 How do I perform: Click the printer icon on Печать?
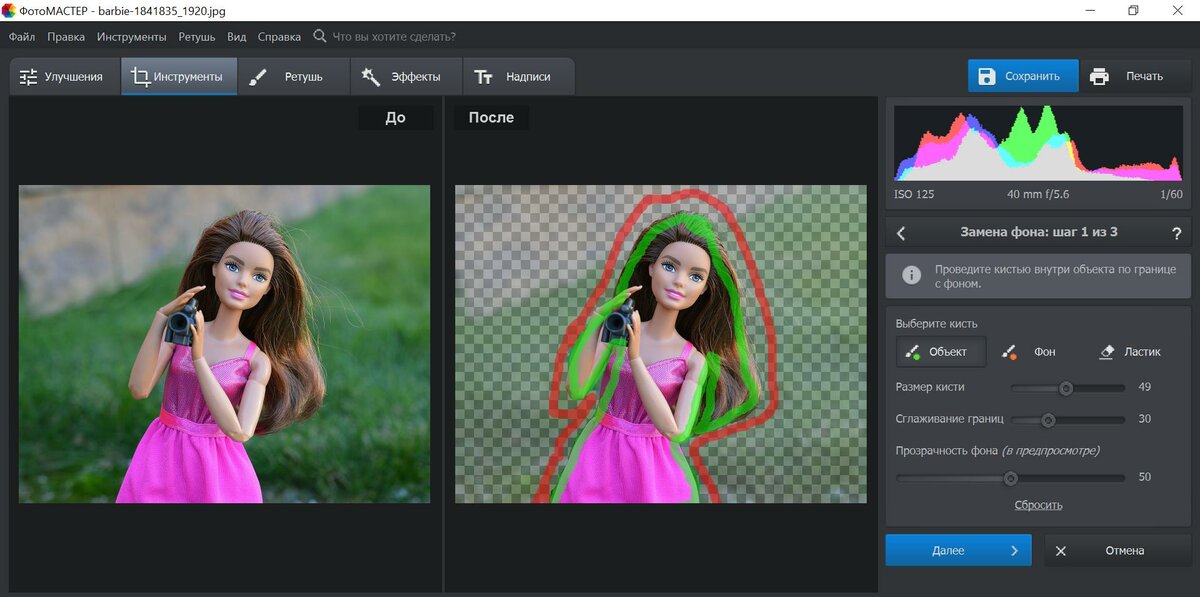tap(1100, 76)
